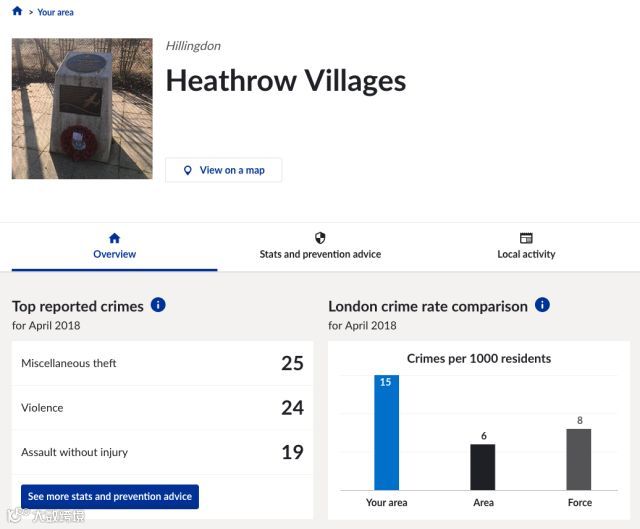Open the info icon beside London crime rate comparison
This screenshot has width=640, height=529.
coord(542,305)
